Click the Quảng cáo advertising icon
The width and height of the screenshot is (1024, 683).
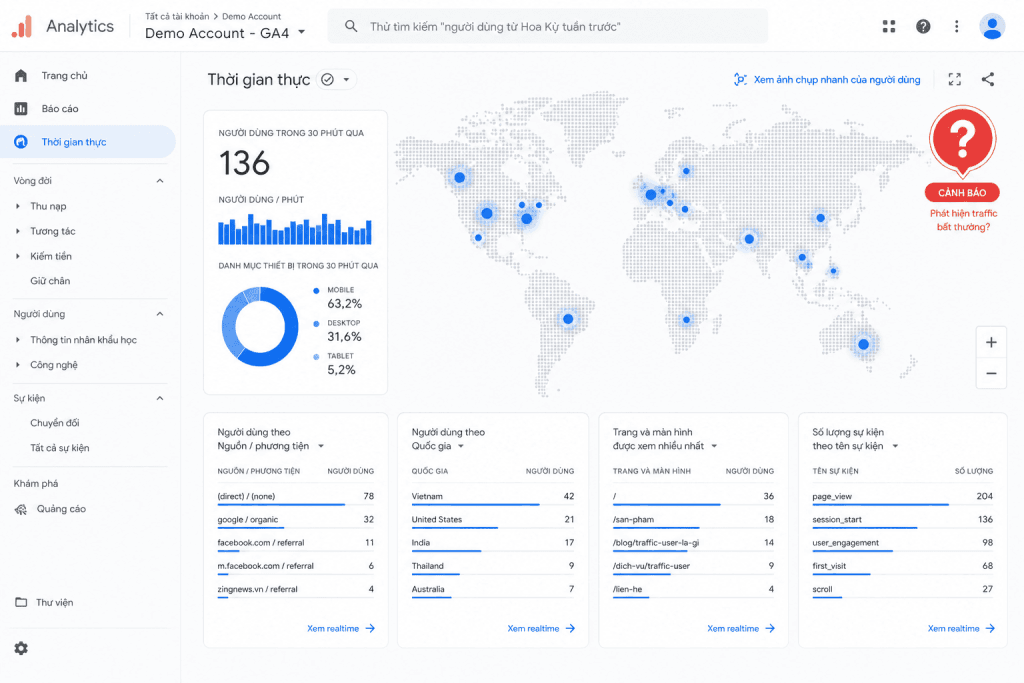[x=21, y=509]
